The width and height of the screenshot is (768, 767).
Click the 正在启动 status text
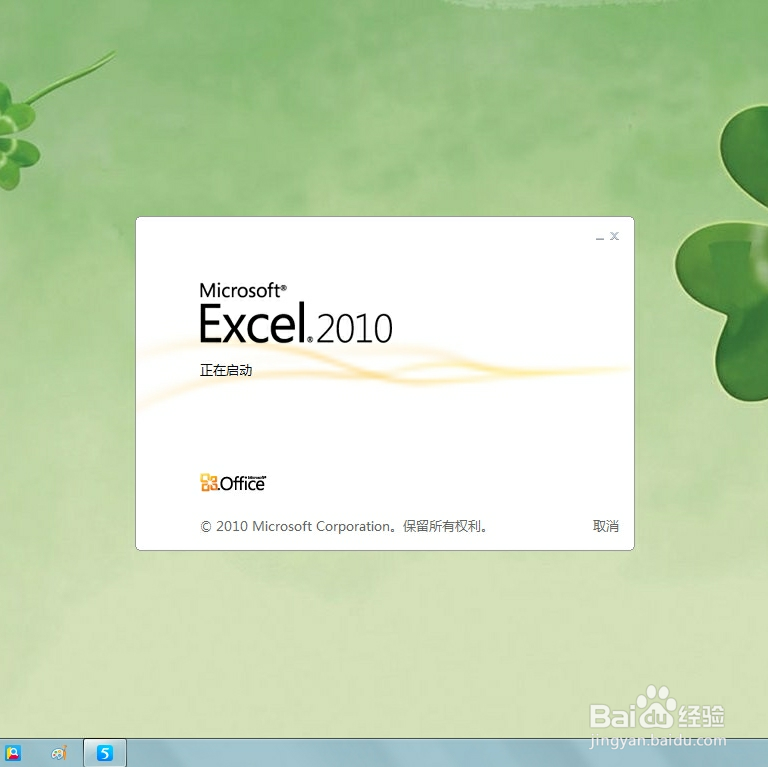pos(226,370)
